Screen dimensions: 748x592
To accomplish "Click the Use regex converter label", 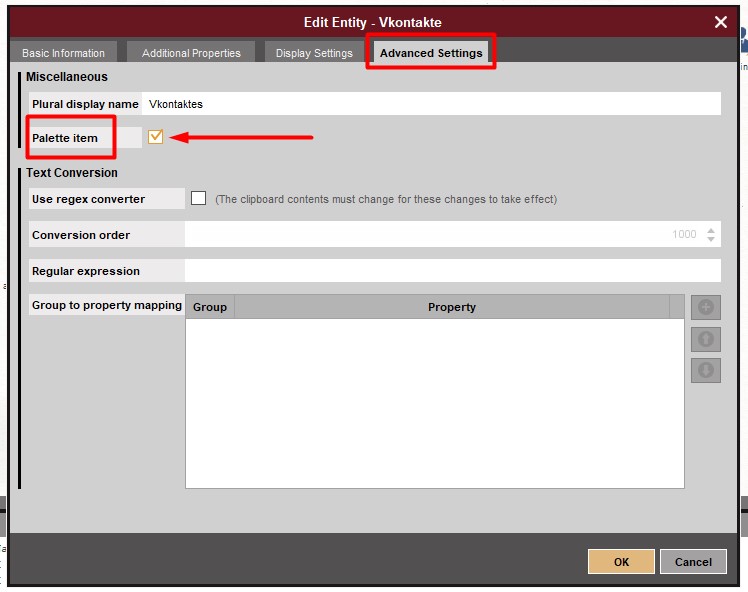I will point(88,199).
